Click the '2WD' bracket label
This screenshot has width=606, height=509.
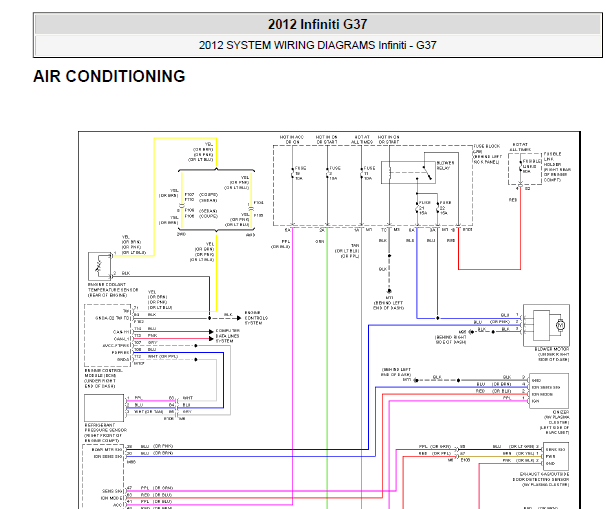181,234
